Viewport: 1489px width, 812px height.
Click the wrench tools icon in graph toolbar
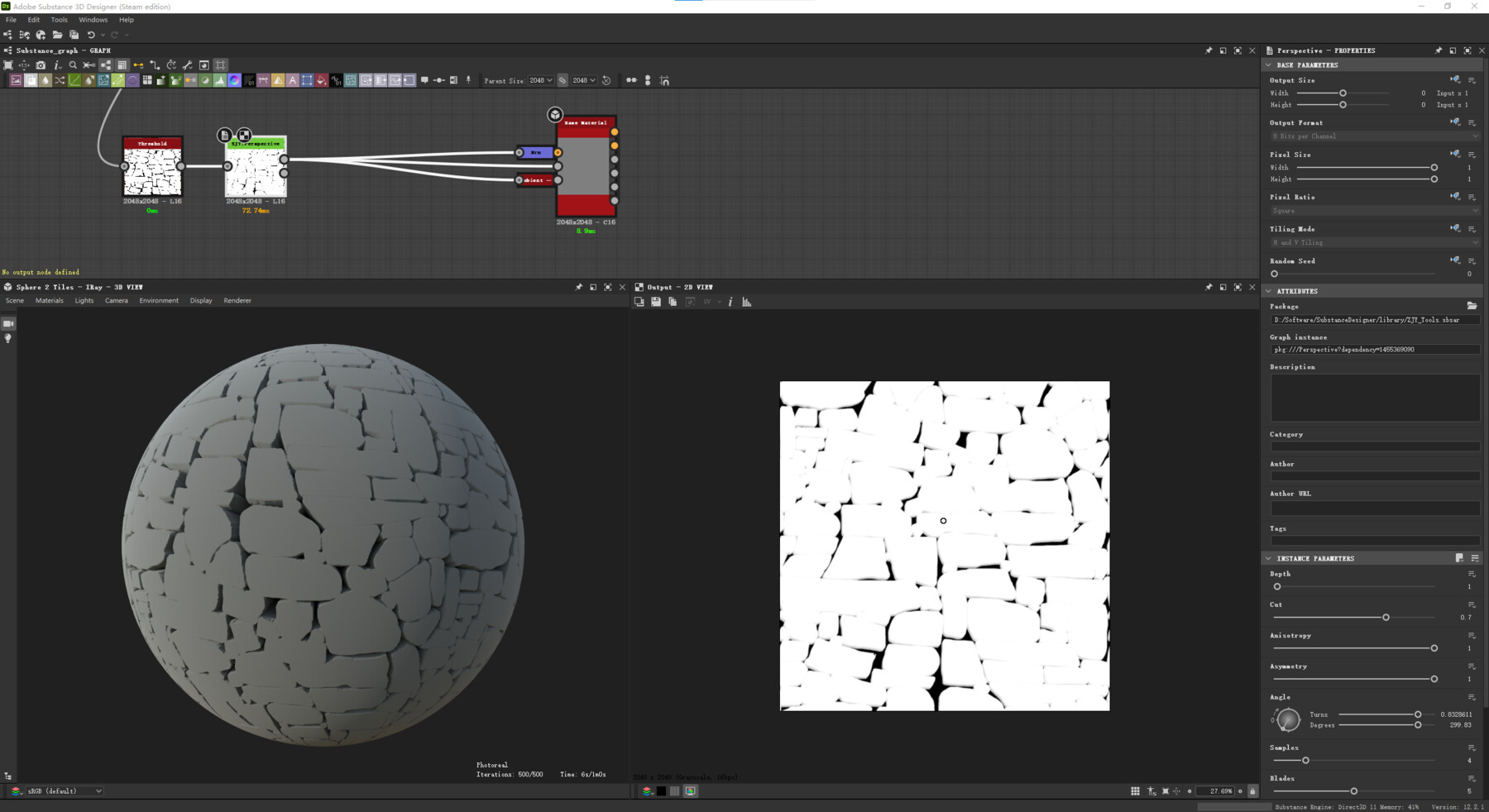click(186, 64)
